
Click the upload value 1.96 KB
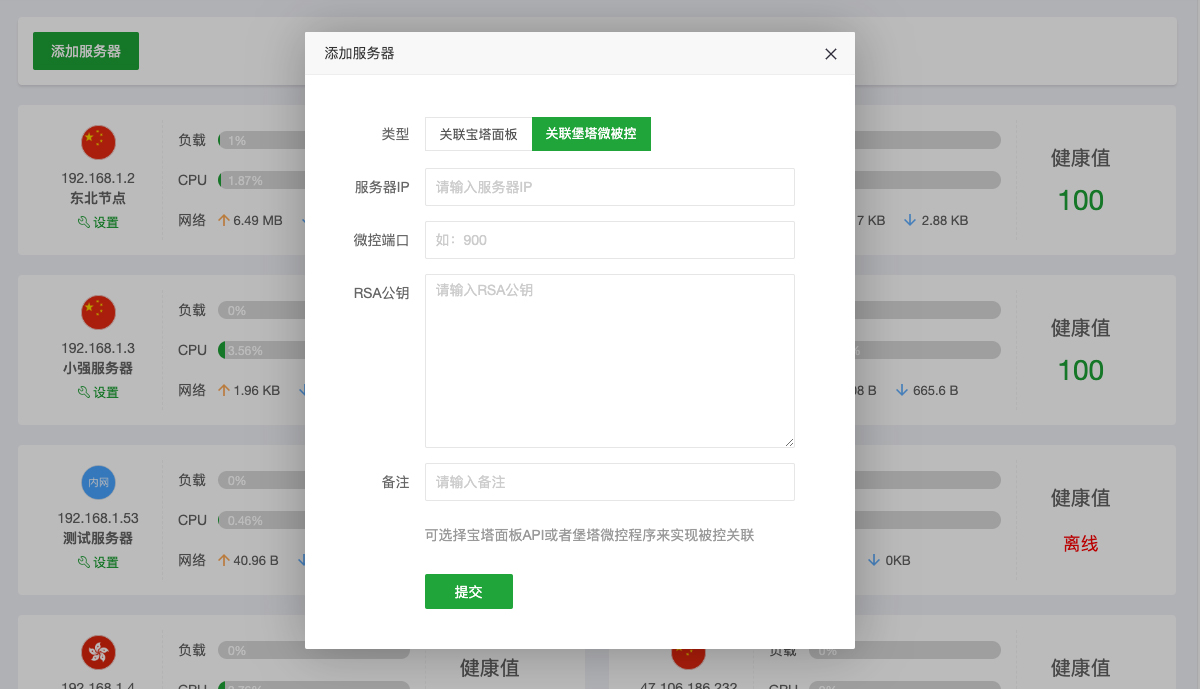pyautogui.click(x=257, y=390)
